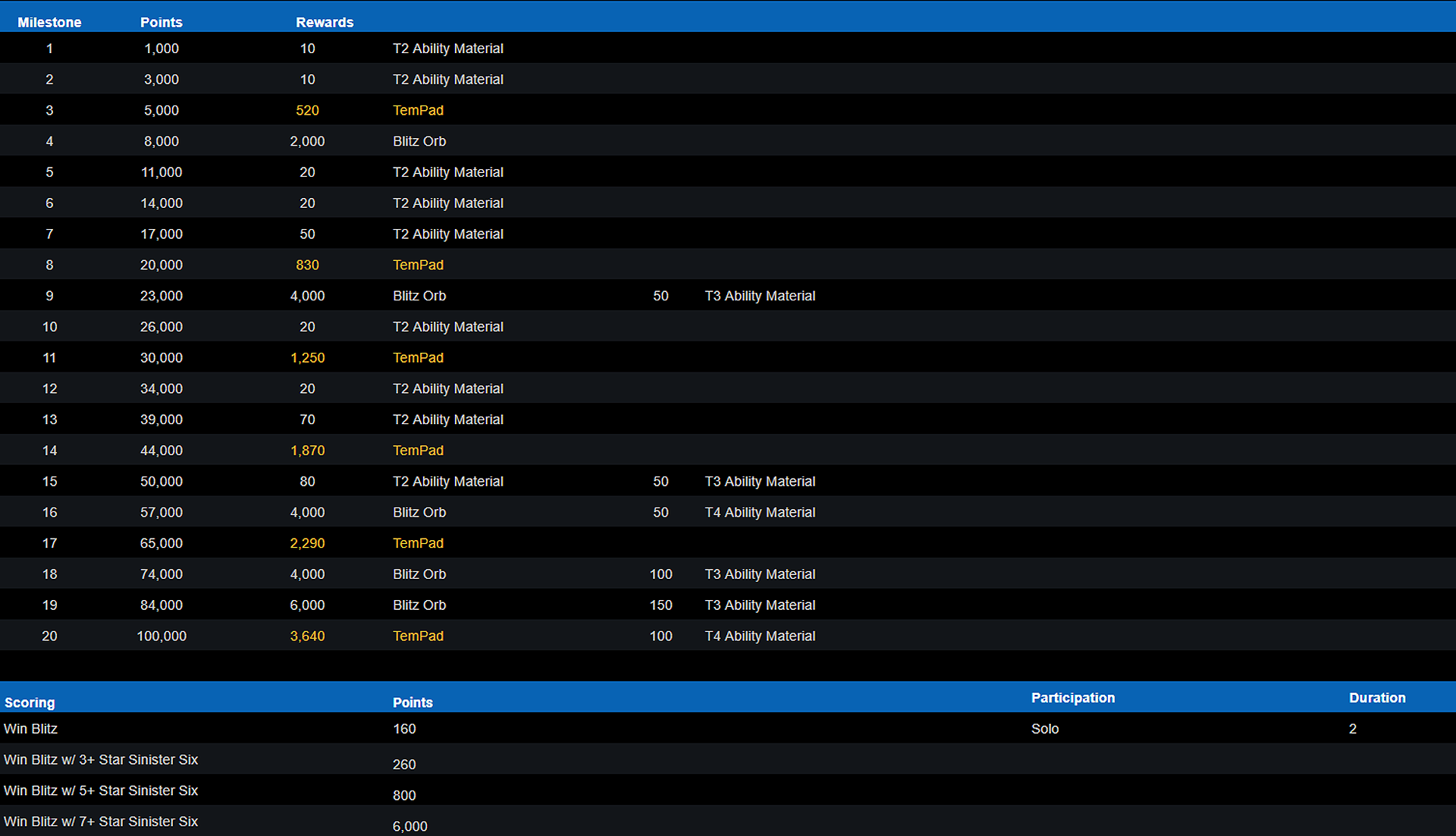
Task: Click the Points column header
Action: (x=161, y=22)
